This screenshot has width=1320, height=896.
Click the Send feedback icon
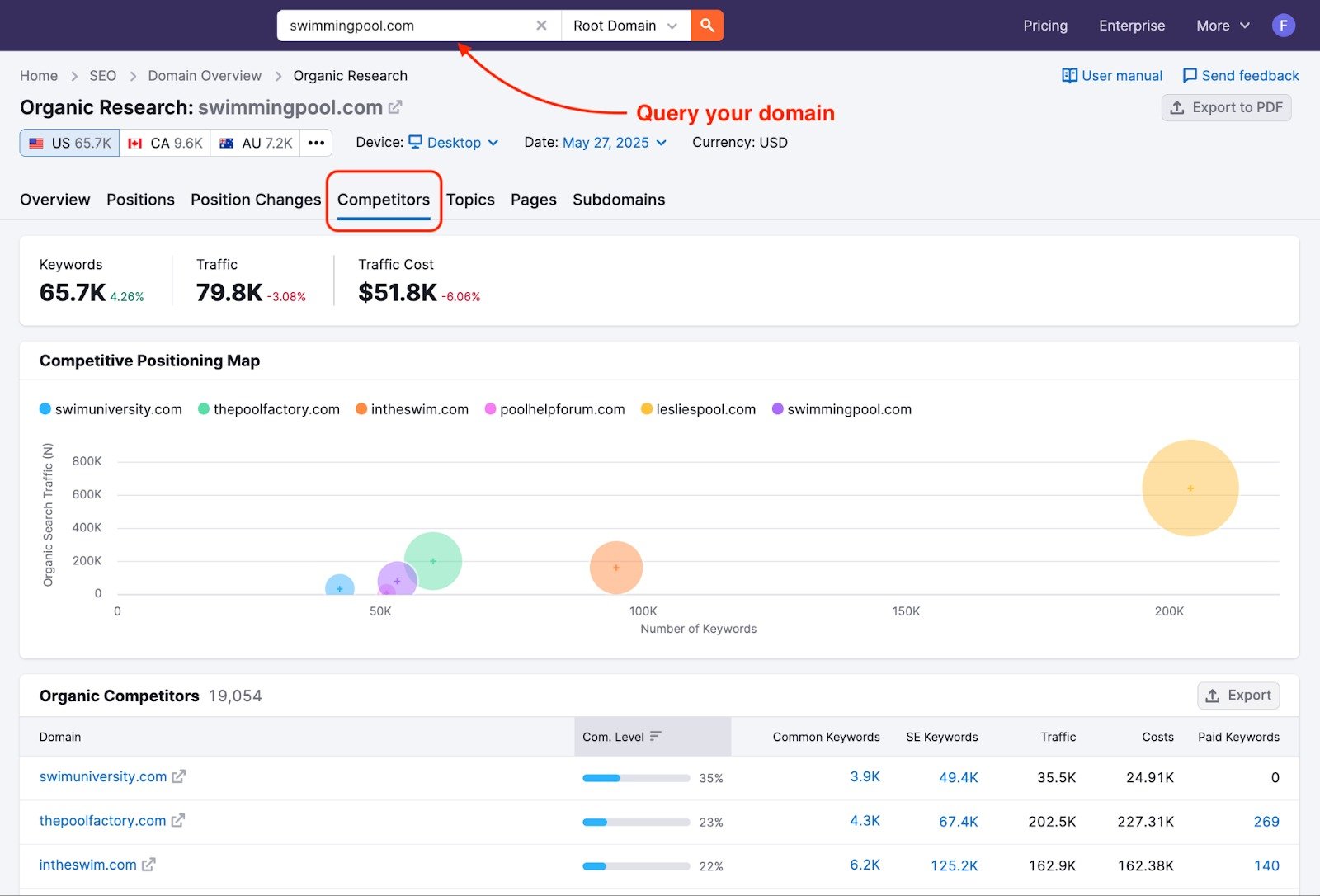[x=1189, y=75]
